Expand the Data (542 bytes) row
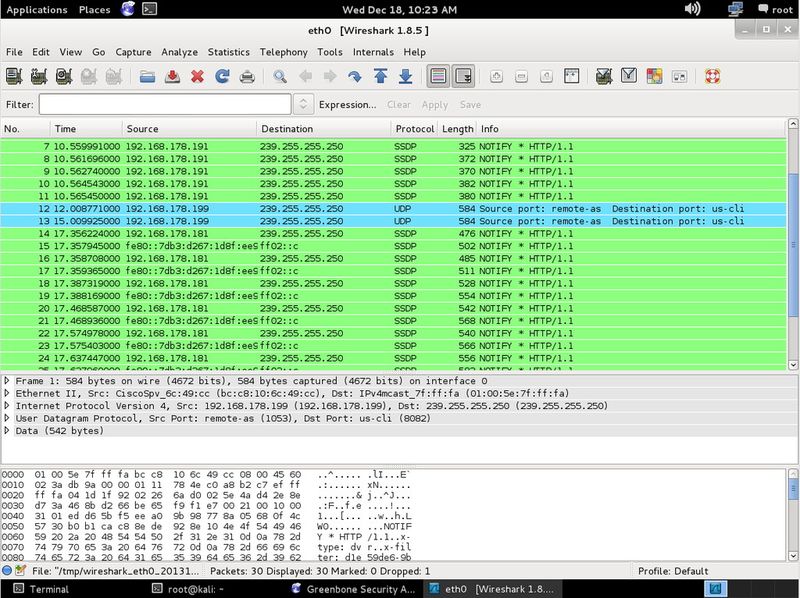The image size is (800, 598). click(x=8, y=430)
